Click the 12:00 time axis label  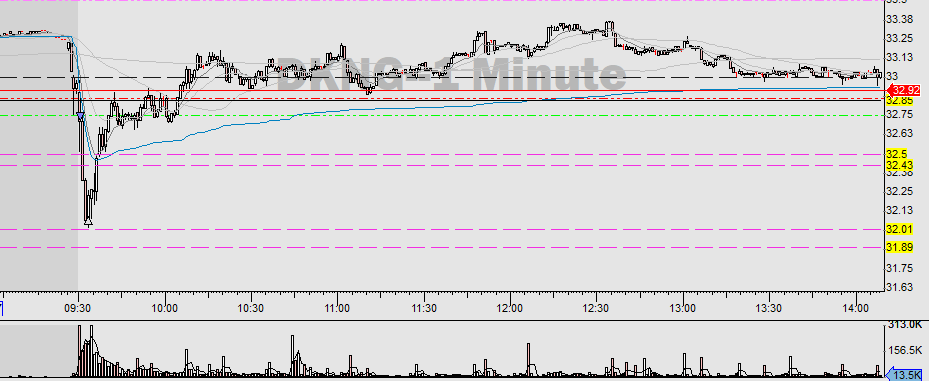point(510,309)
